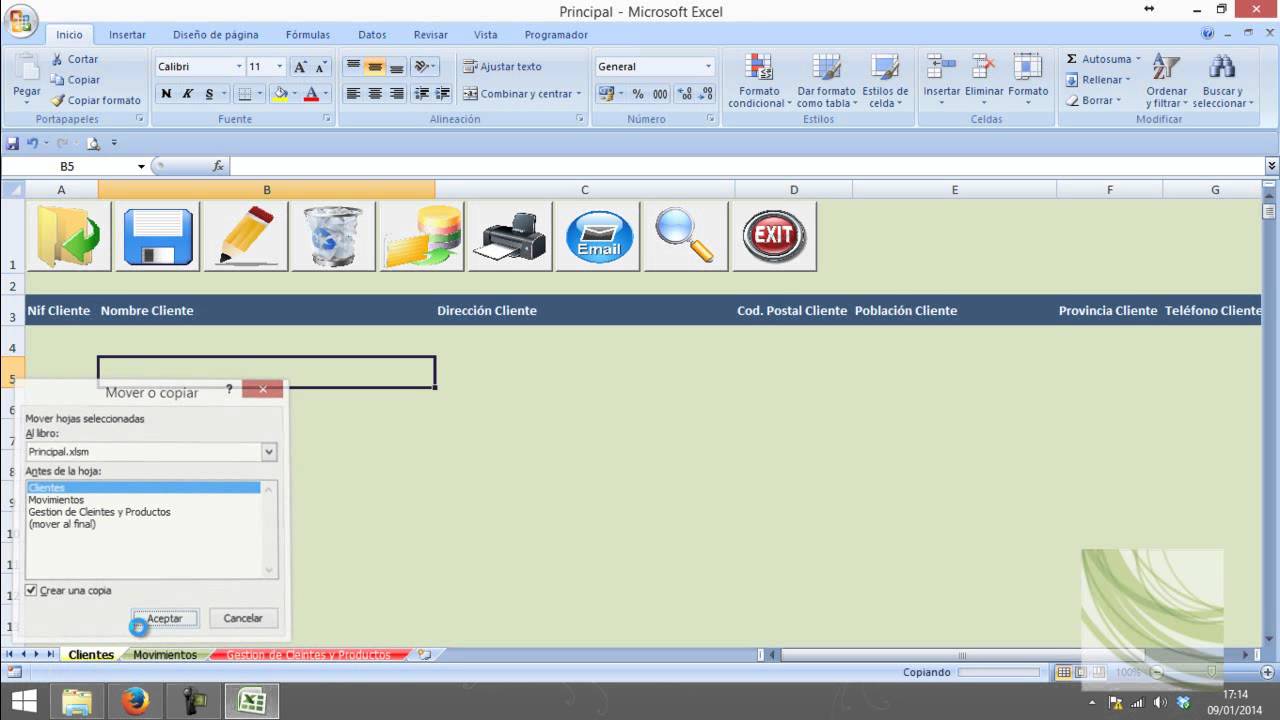Open the General number format dropdown
This screenshot has height=720, width=1280.
tap(708, 67)
